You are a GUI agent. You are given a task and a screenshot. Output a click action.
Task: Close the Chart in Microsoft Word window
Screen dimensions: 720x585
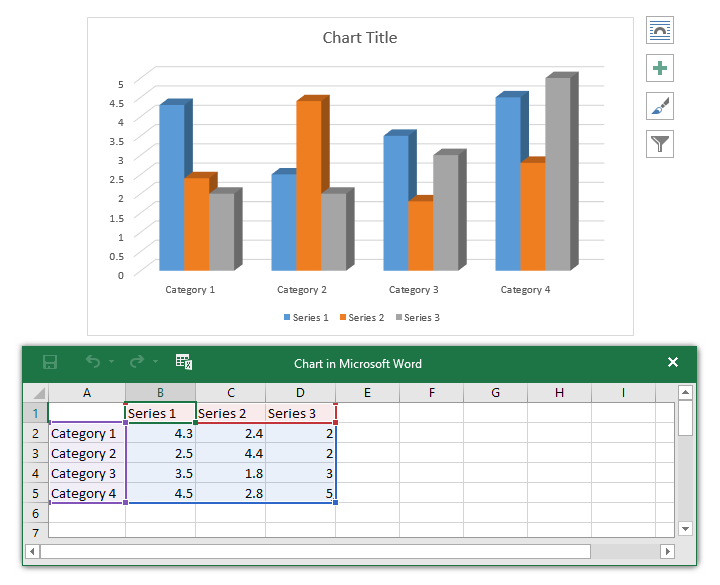click(x=673, y=362)
